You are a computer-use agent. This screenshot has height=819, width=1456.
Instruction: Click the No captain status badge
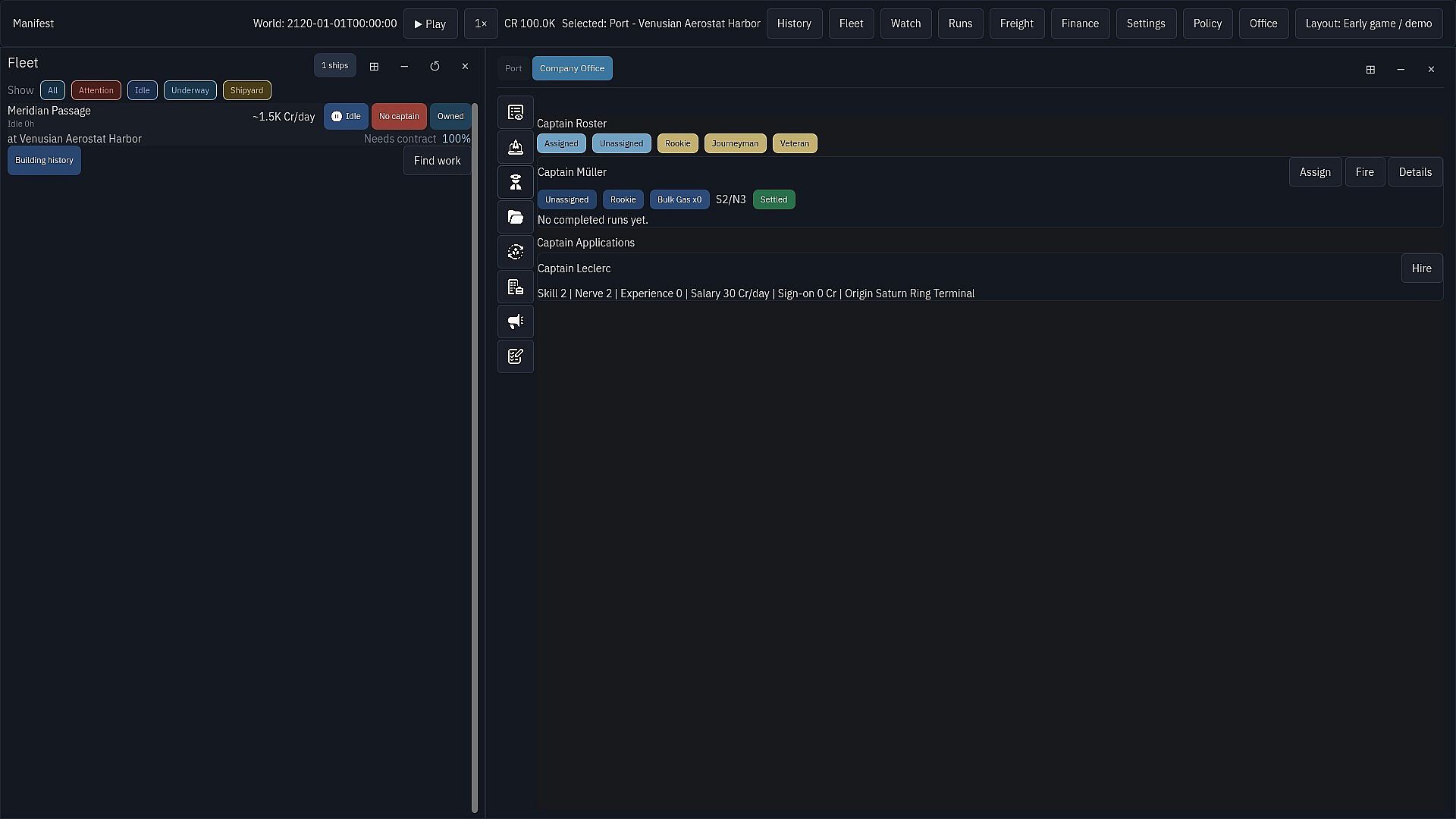pyautogui.click(x=399, y=117)
